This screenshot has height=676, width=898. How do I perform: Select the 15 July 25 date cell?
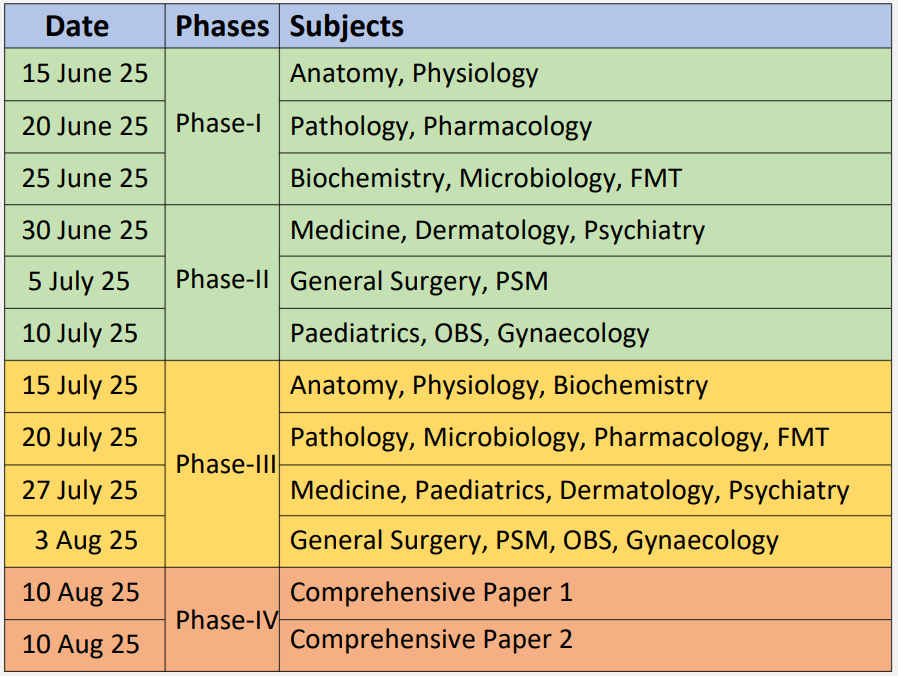click(x=80, y=386)
